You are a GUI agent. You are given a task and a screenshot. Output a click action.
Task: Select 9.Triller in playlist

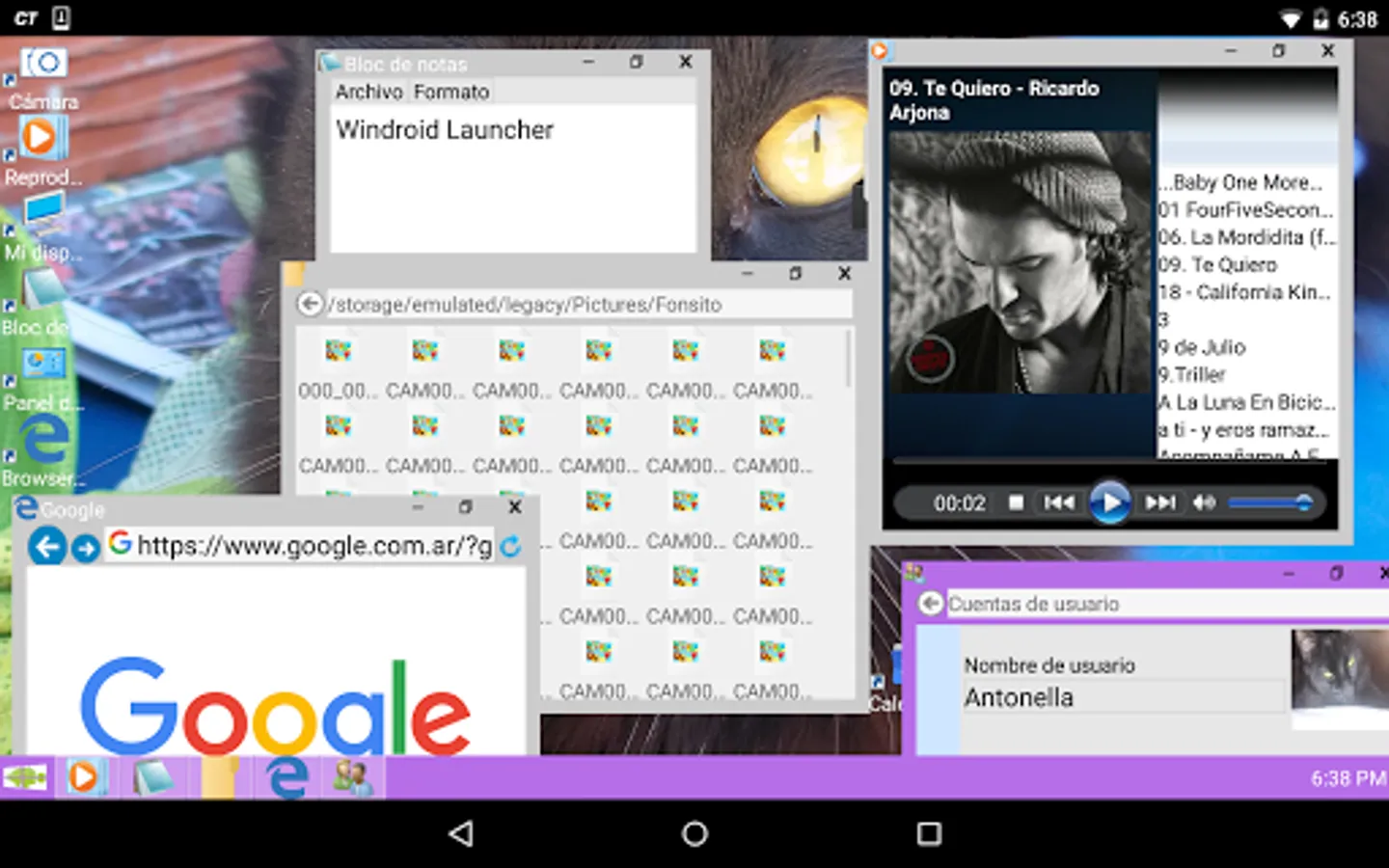click(x=1247, y=374)
